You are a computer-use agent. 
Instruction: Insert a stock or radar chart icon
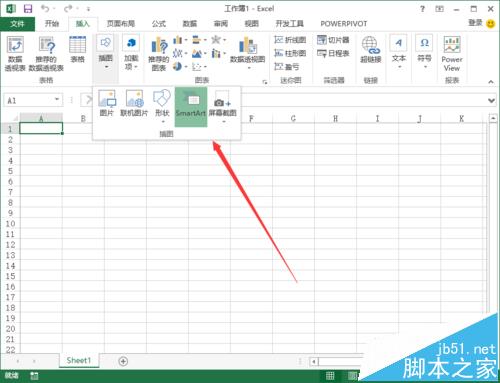tap(218, 40)
